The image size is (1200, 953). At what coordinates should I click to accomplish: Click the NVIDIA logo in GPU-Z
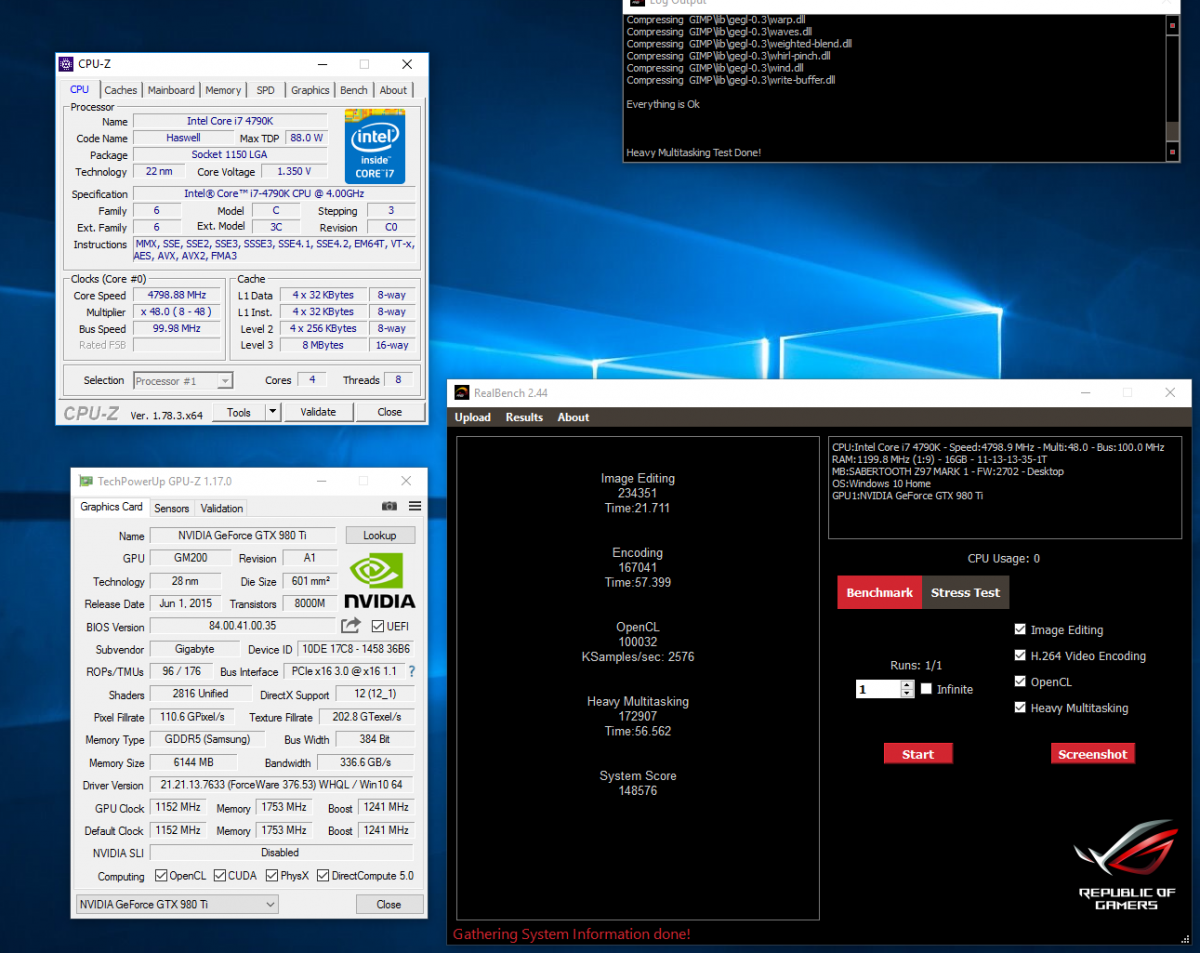pos(379,582)
